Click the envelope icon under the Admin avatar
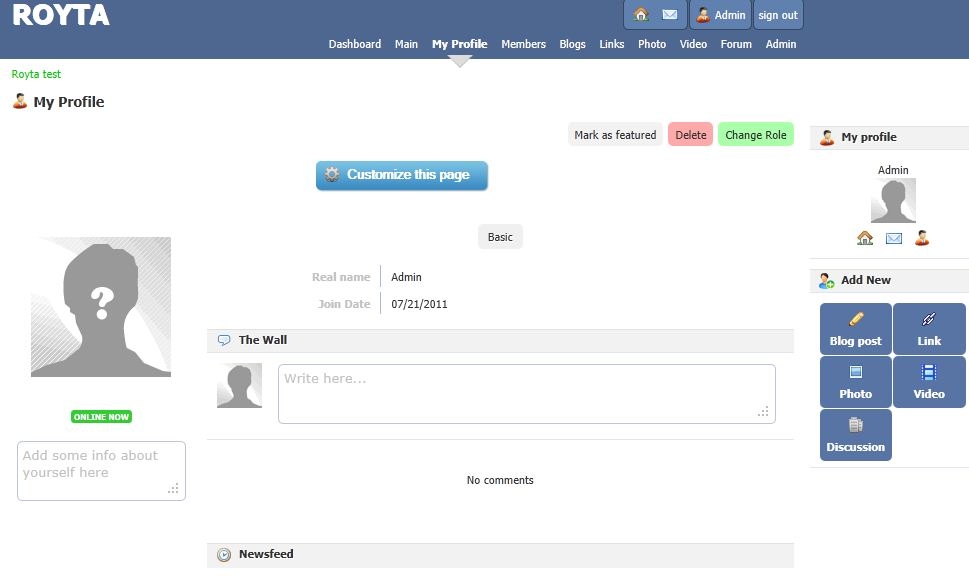The width and height of the screenshot is (969, 581). click(x=894, y=238)
